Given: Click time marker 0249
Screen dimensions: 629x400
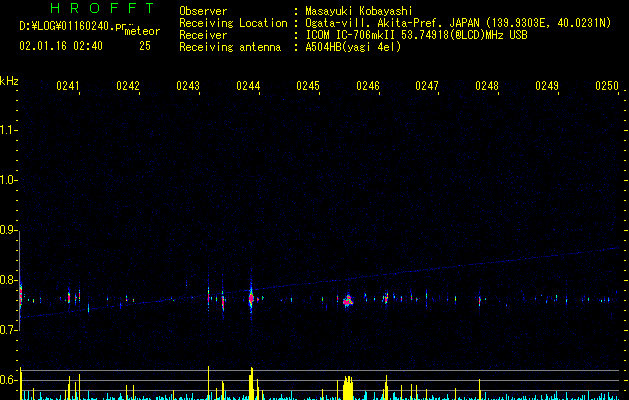Looking at the screenshot, I should pyautogui.click(x=547, y=86).
